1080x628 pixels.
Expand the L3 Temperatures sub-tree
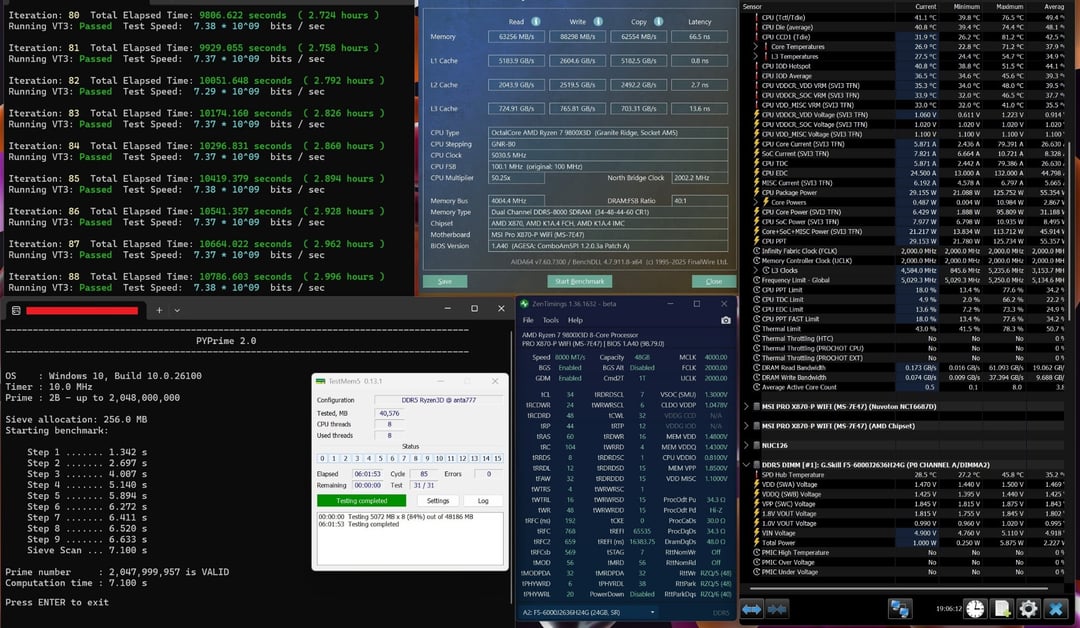[756, 56]
